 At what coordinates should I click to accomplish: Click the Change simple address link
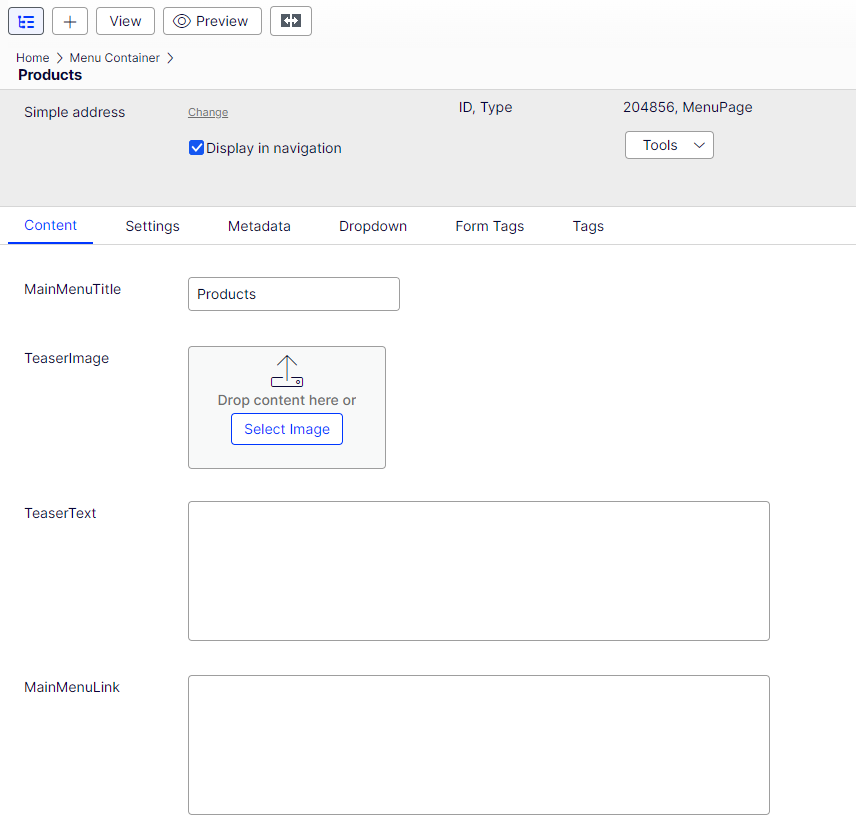pyautogui.click(x=208, y=112)
